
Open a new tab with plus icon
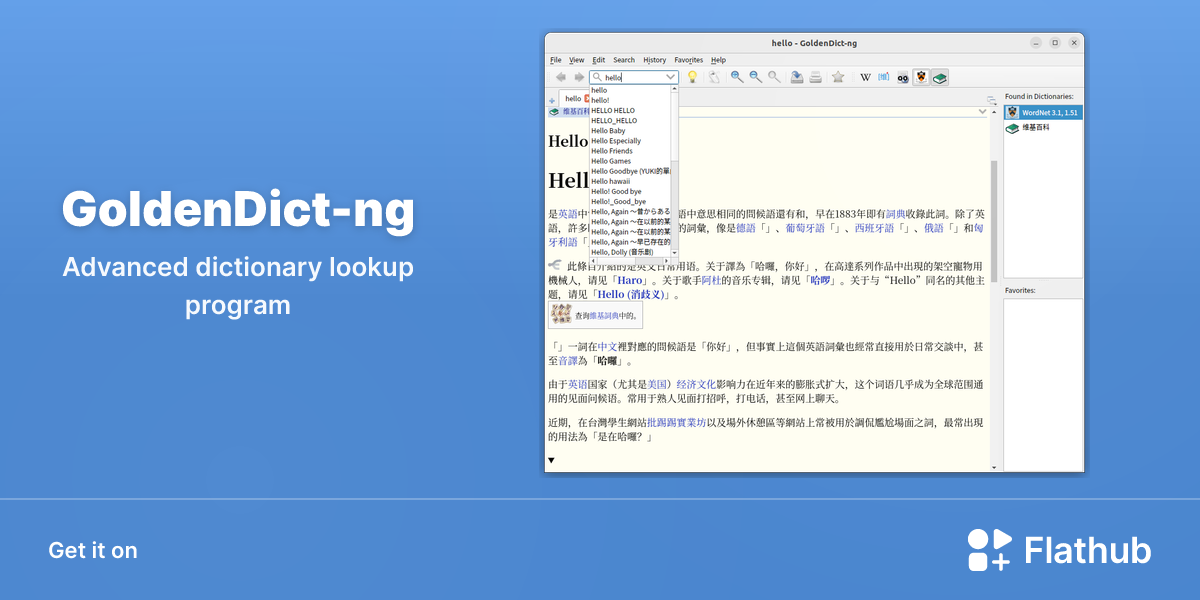[x=552, y=101]
